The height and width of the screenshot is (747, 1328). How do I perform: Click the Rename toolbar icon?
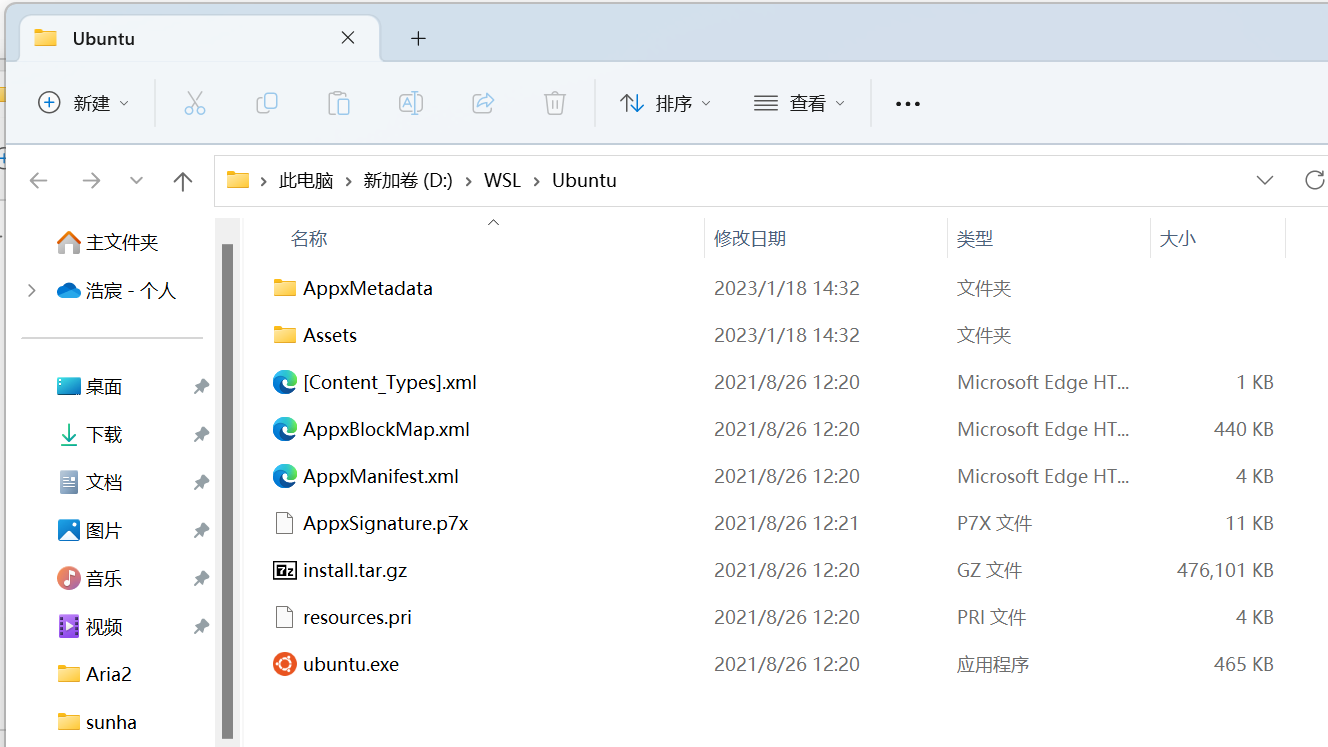[411, 103]
